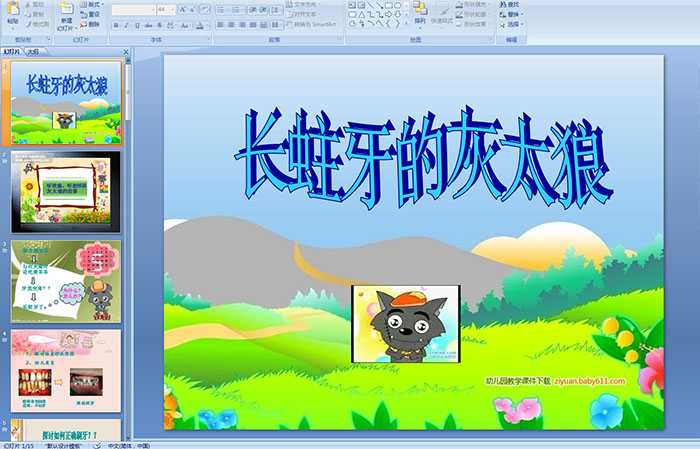The height and width of the screenshot is (449, 700).
Task: Select the Oval shape
Action: pos(397,5)
